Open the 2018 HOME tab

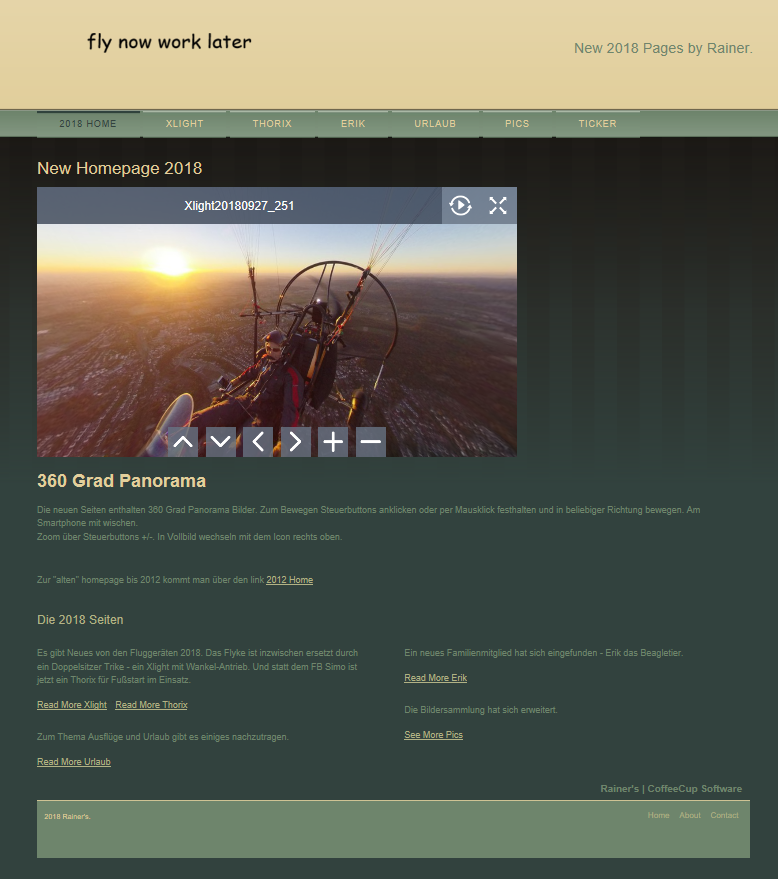coord(88,124)
